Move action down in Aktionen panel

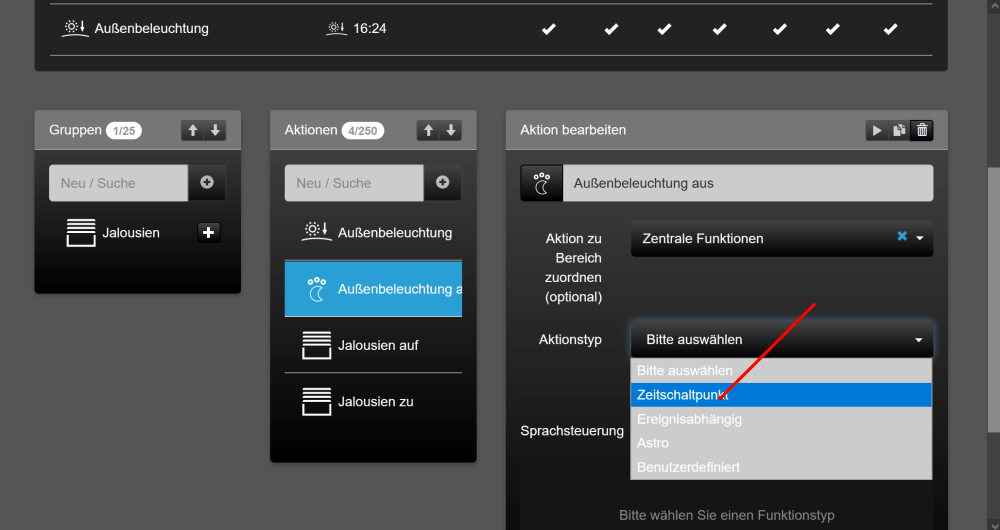click(x=450, y=130)
